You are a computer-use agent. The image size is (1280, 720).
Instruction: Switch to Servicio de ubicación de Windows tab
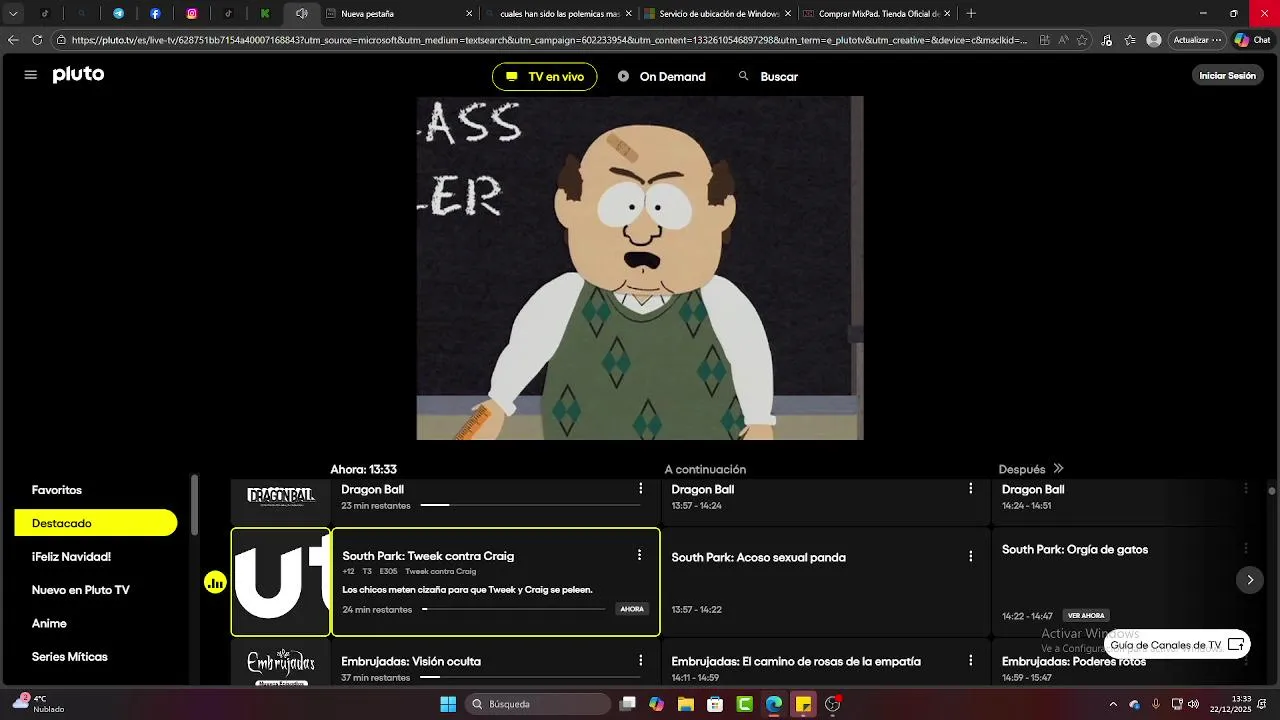719,14
